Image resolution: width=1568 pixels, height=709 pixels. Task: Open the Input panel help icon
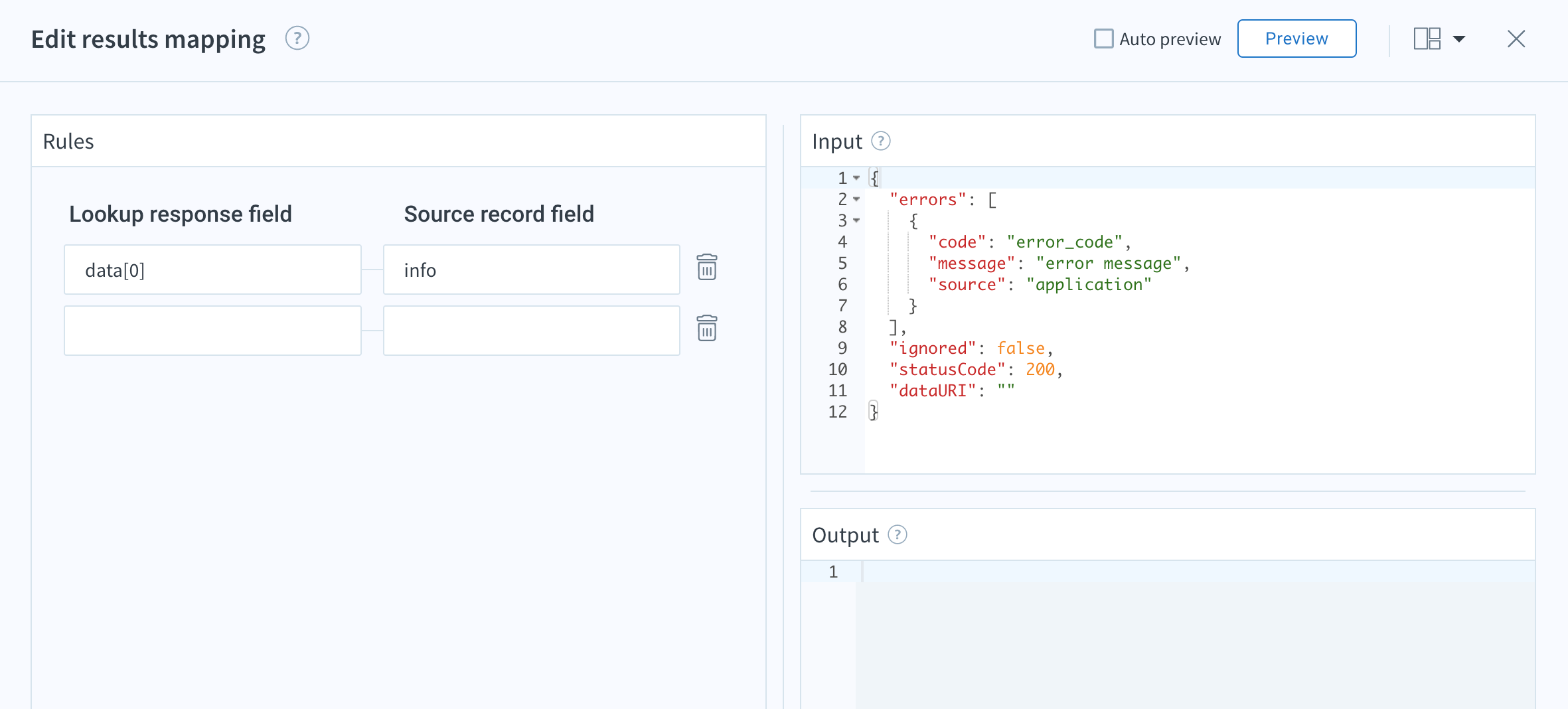881,141
